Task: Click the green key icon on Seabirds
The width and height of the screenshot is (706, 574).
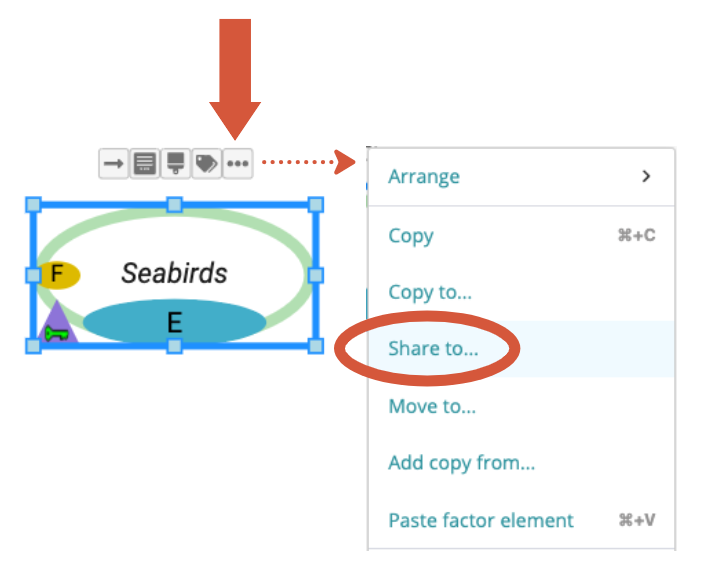Action: click(x=55, y=333)
